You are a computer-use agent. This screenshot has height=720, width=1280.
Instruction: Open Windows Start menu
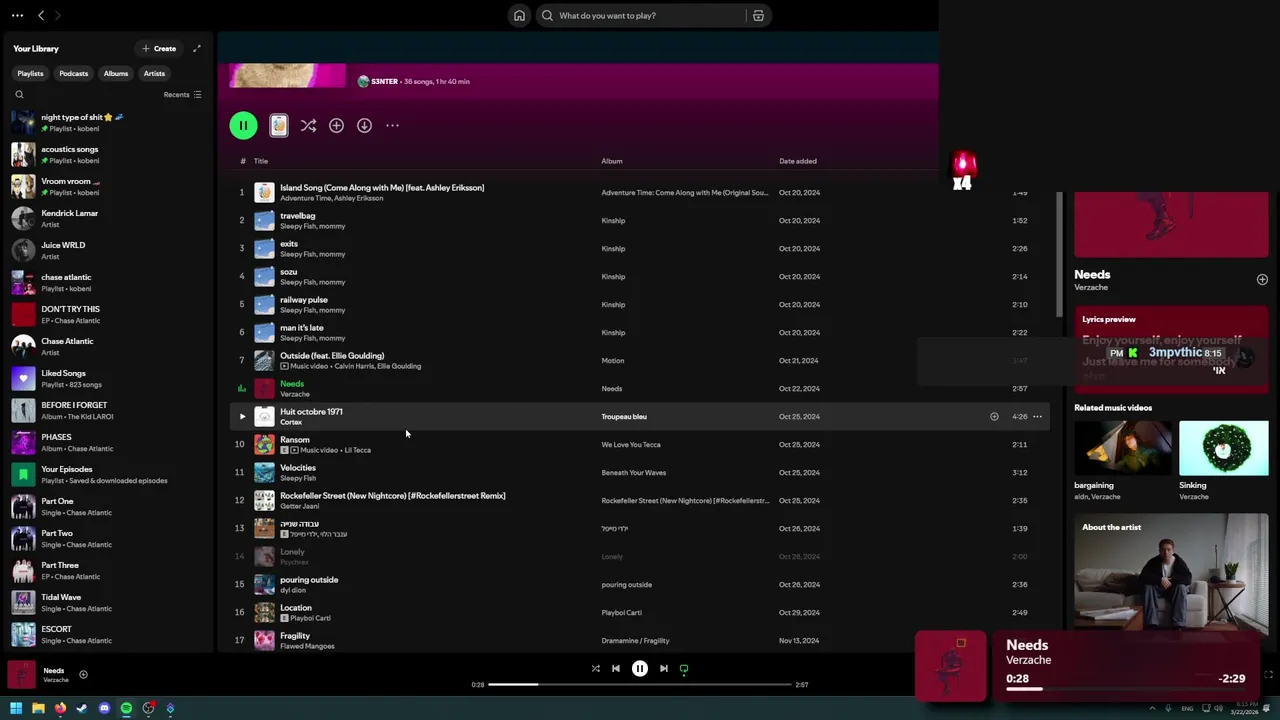point(16,709)
